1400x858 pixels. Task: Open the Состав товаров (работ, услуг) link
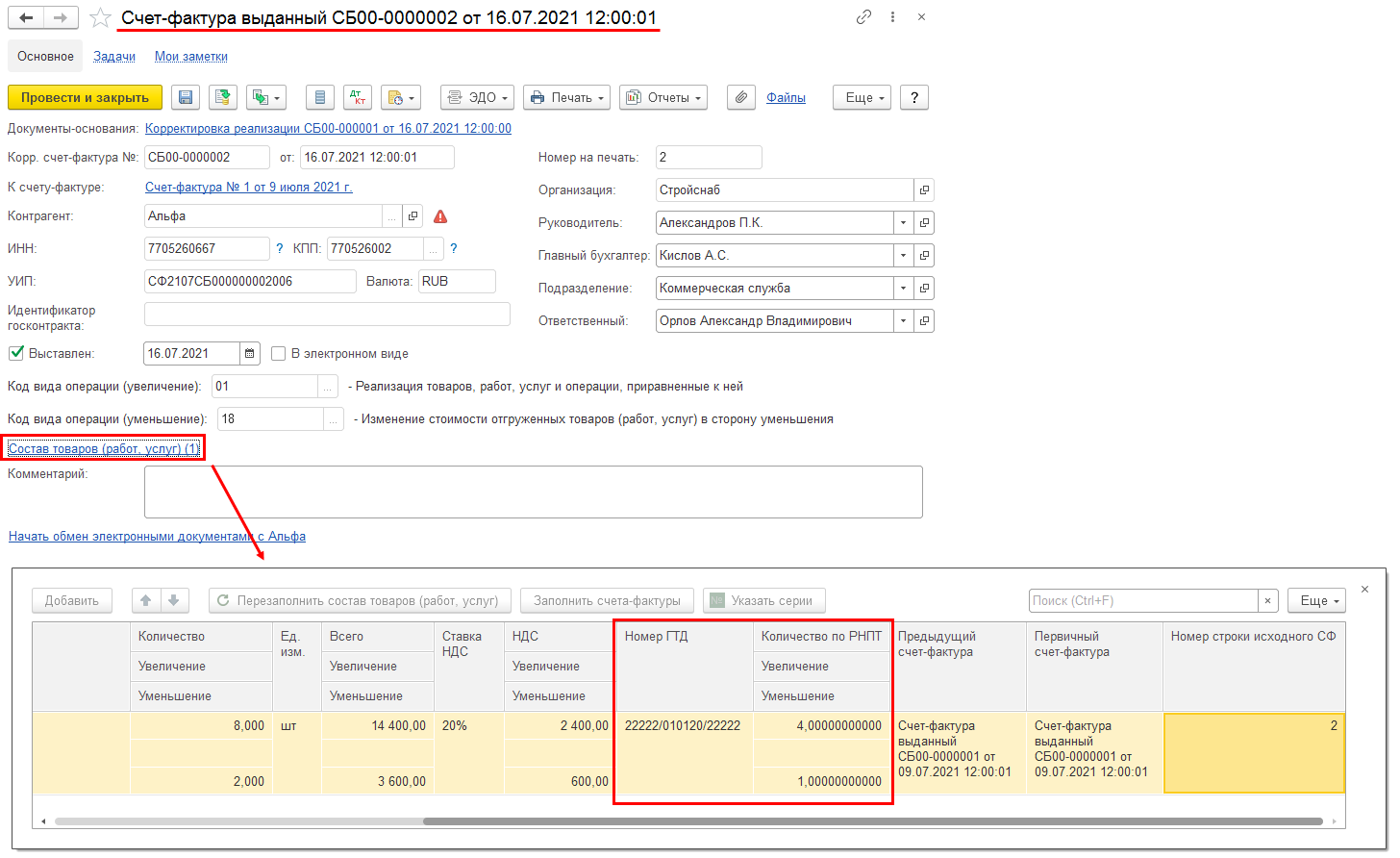coord(104,449)
